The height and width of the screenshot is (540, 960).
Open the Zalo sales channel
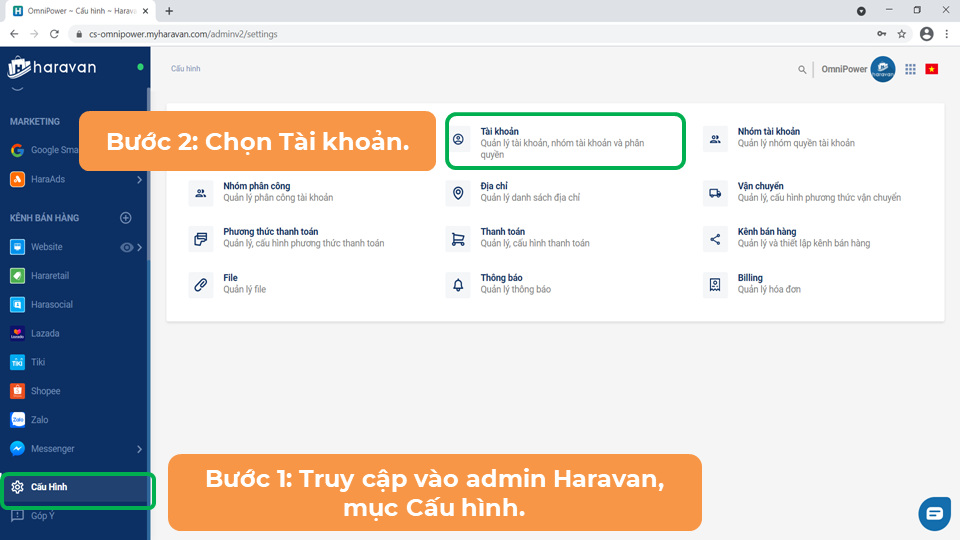coord(40,420)
